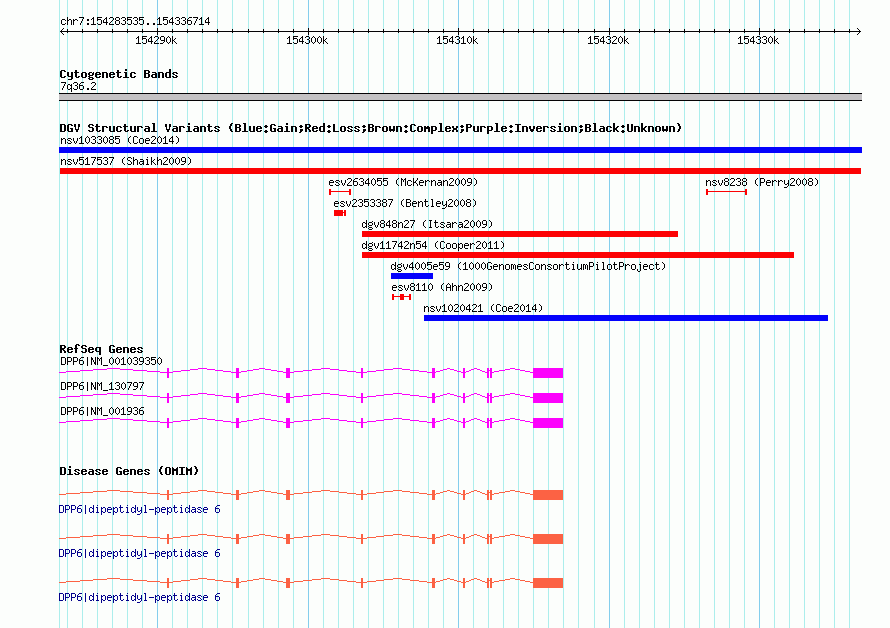The height and width of the screenshot is (628, 890).
Task: Click the nsv517537 (Shaikh2009) red loss bar
Action: click(460, 171)
